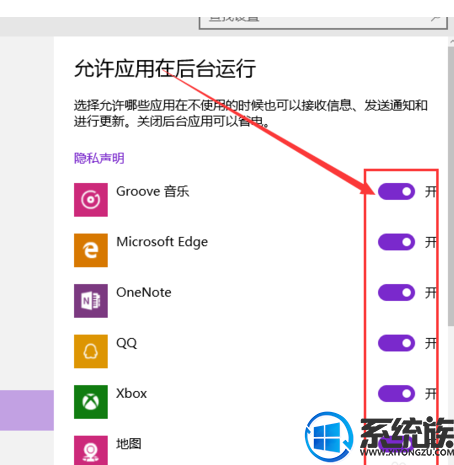Click the 地图 label text

(x=129, y=444)
